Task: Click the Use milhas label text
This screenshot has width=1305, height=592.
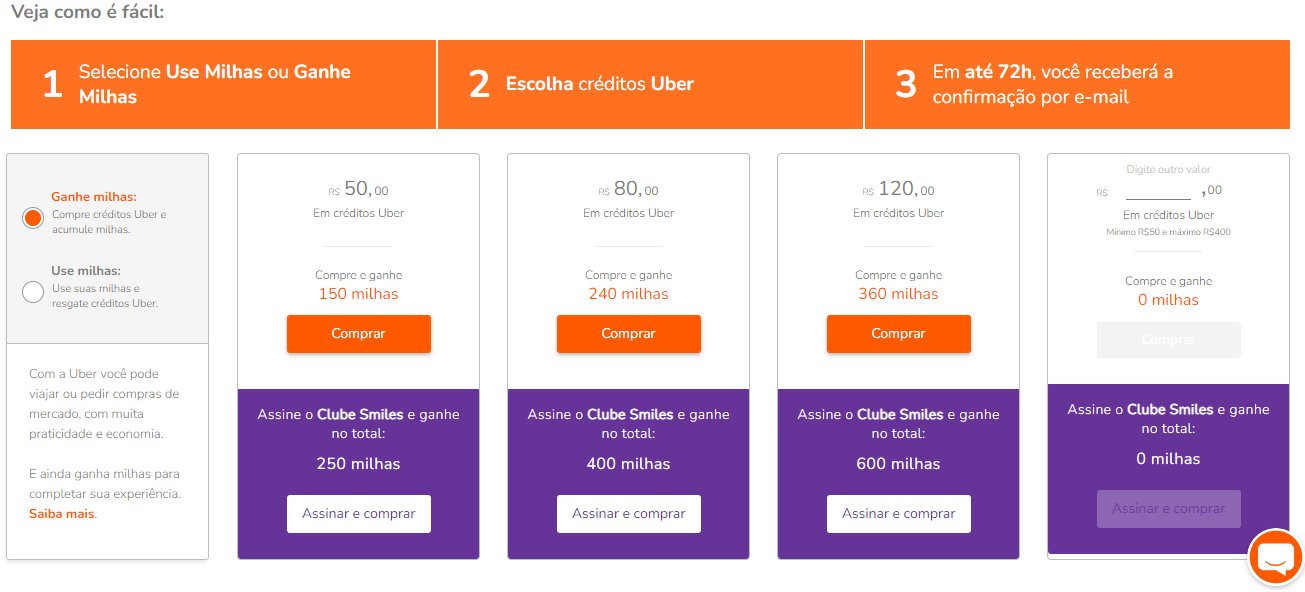Action: [x=86, y=271]
